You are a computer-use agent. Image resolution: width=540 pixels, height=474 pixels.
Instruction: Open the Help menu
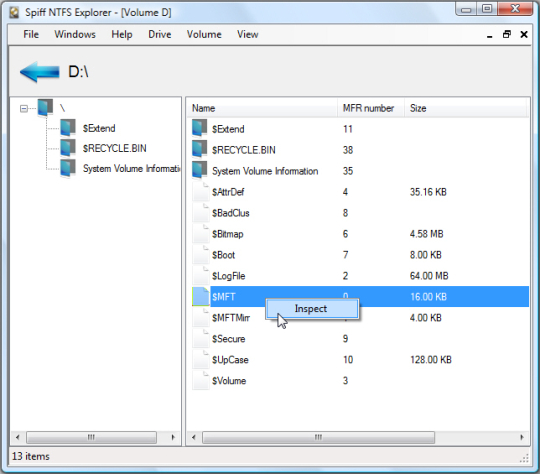(x=122, y=34)
